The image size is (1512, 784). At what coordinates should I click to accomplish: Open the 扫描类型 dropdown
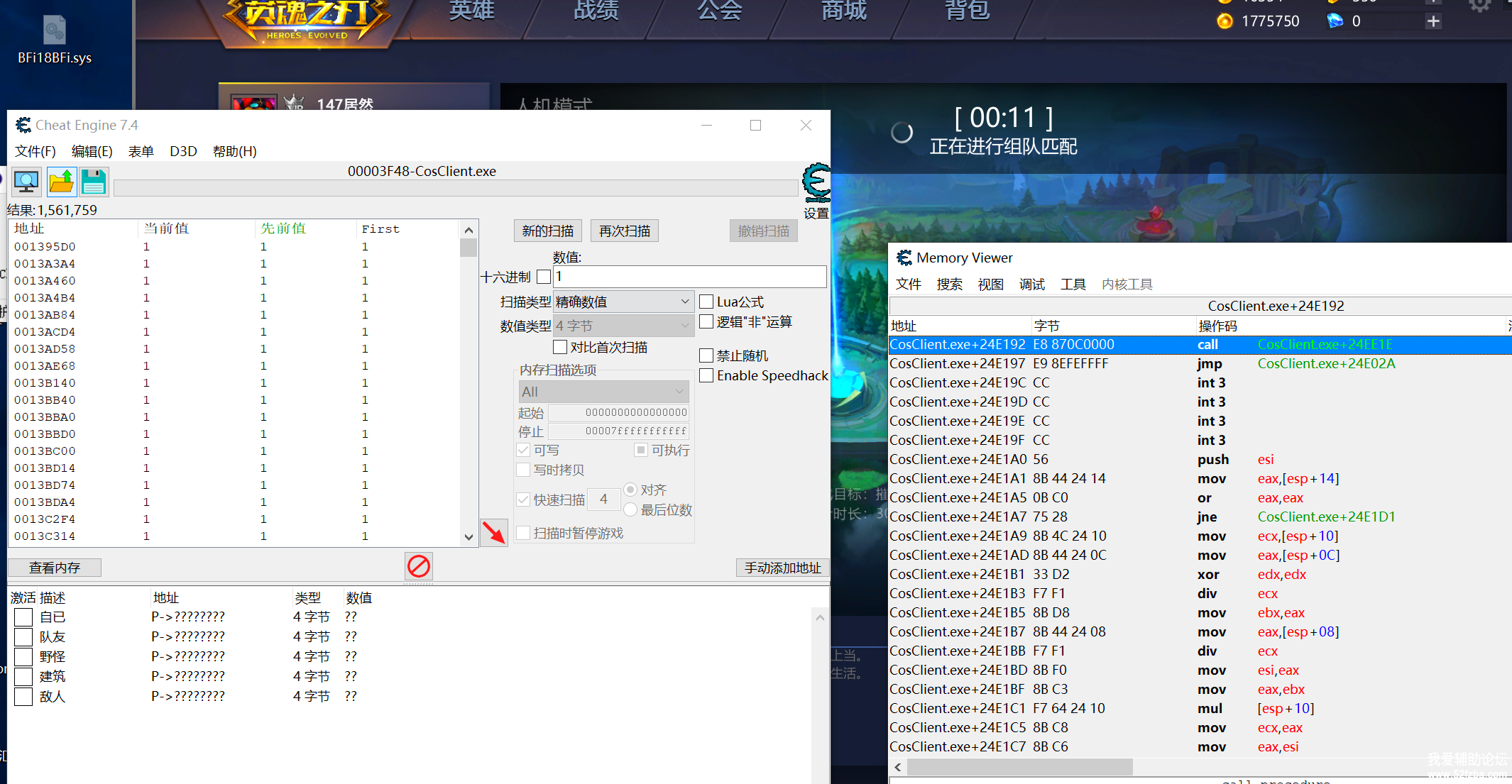click(x=623, y=302)
